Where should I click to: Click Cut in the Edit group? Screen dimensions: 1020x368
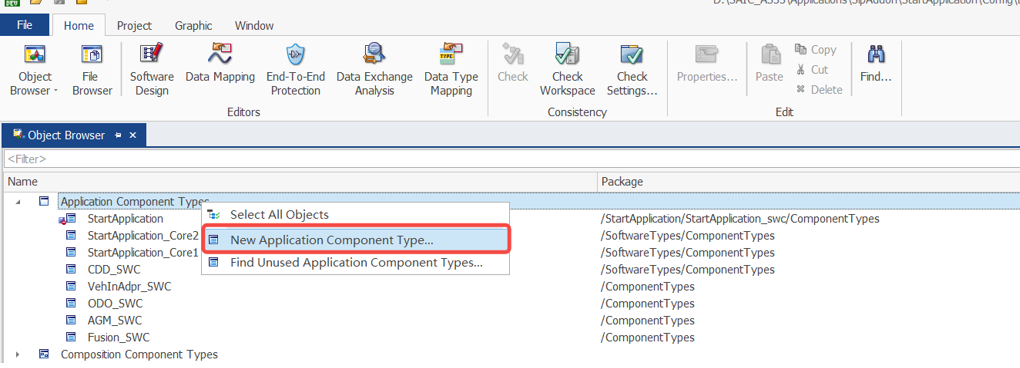coord(812,70)
